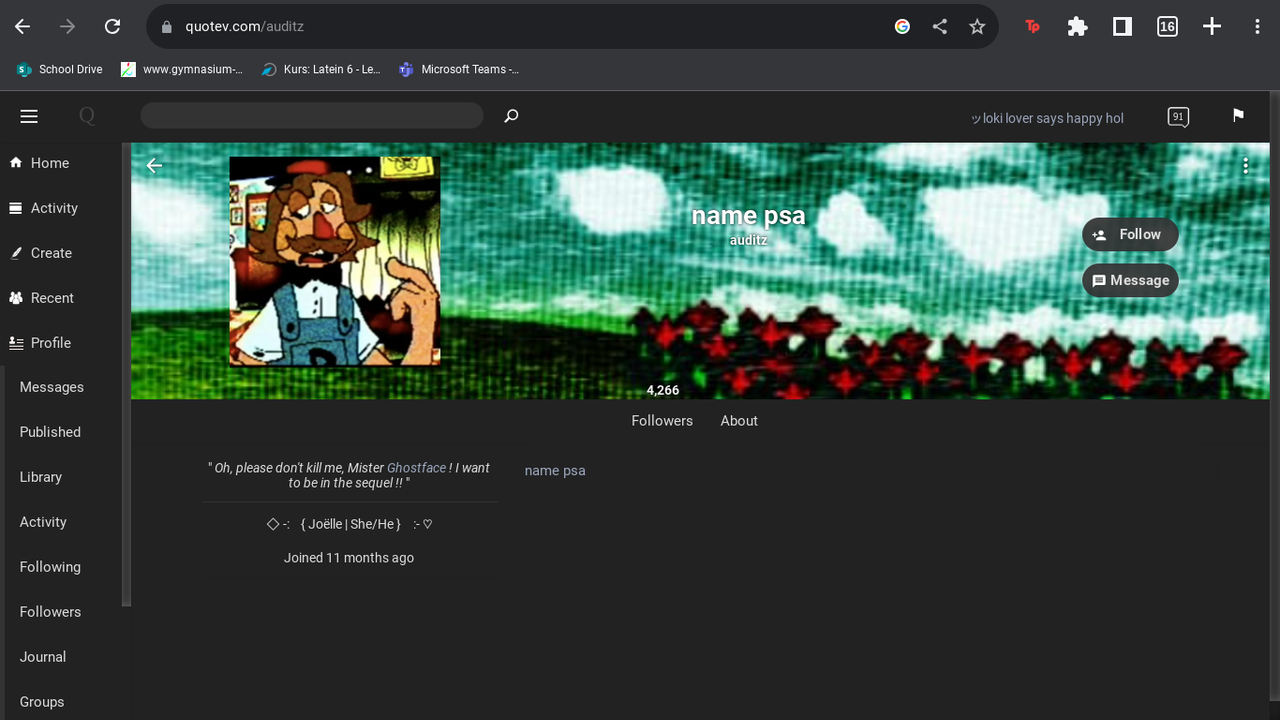Click the browser forward arrow
Screen dimensions: 1280x720
(x=67, y=27)
